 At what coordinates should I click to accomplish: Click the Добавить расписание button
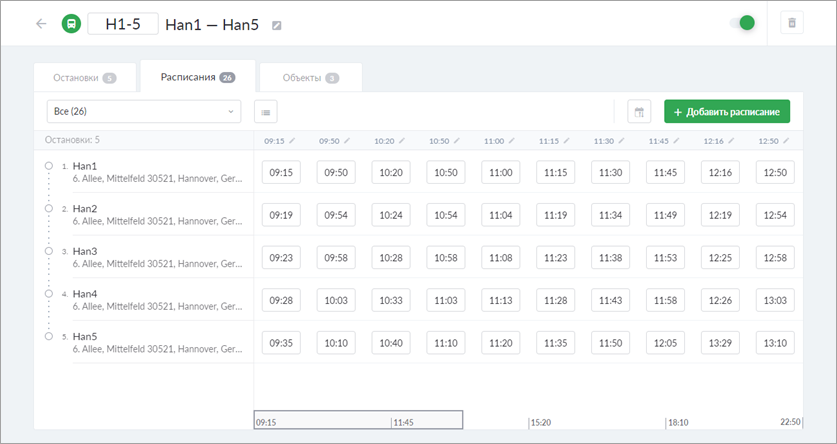point(727,111)
